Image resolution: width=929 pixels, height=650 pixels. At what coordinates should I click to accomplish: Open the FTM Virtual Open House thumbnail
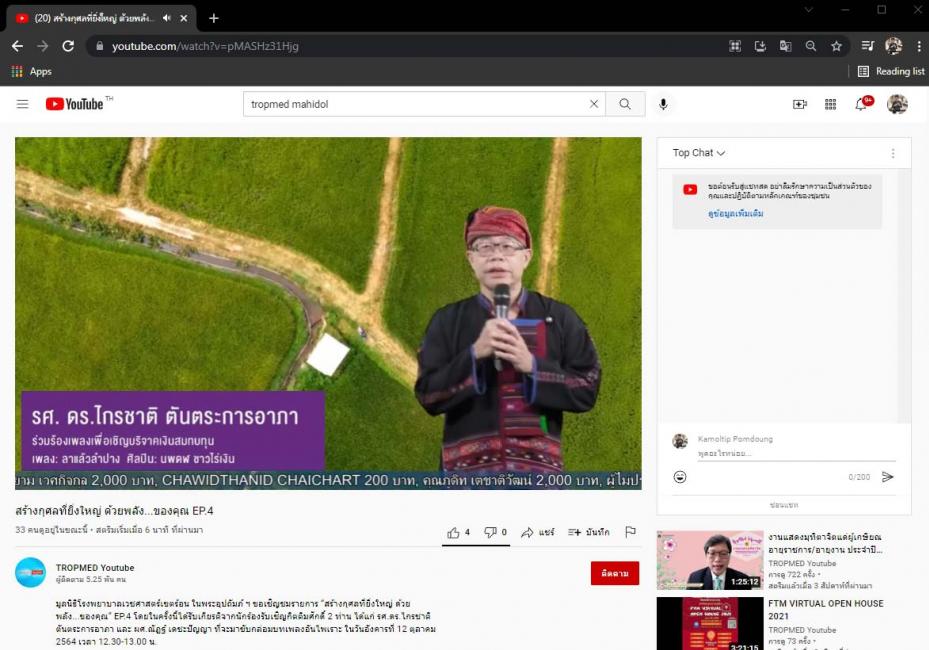(710, 623)
